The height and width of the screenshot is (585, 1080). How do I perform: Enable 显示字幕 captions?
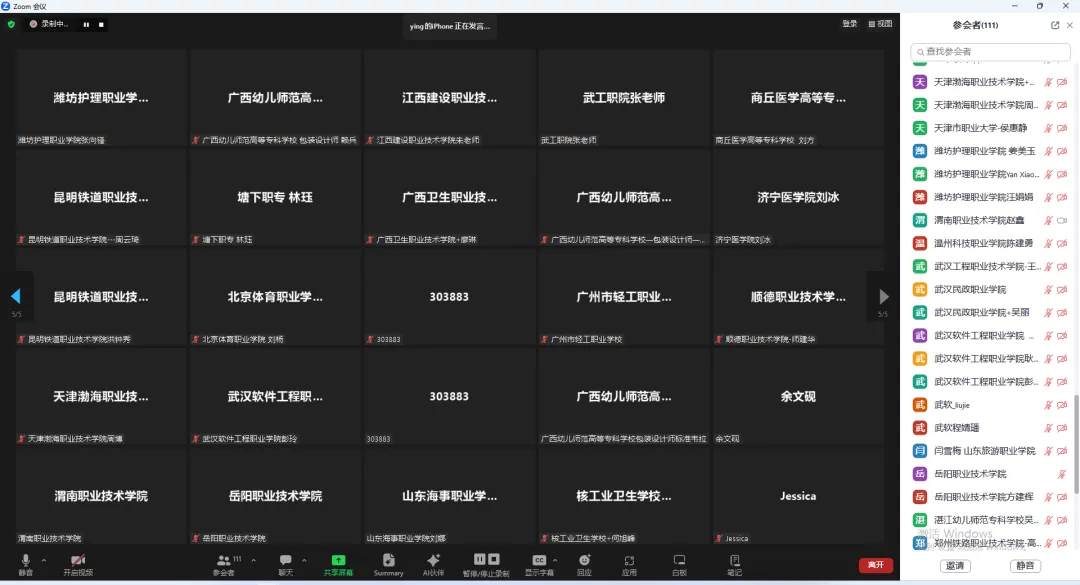(537, 565)
